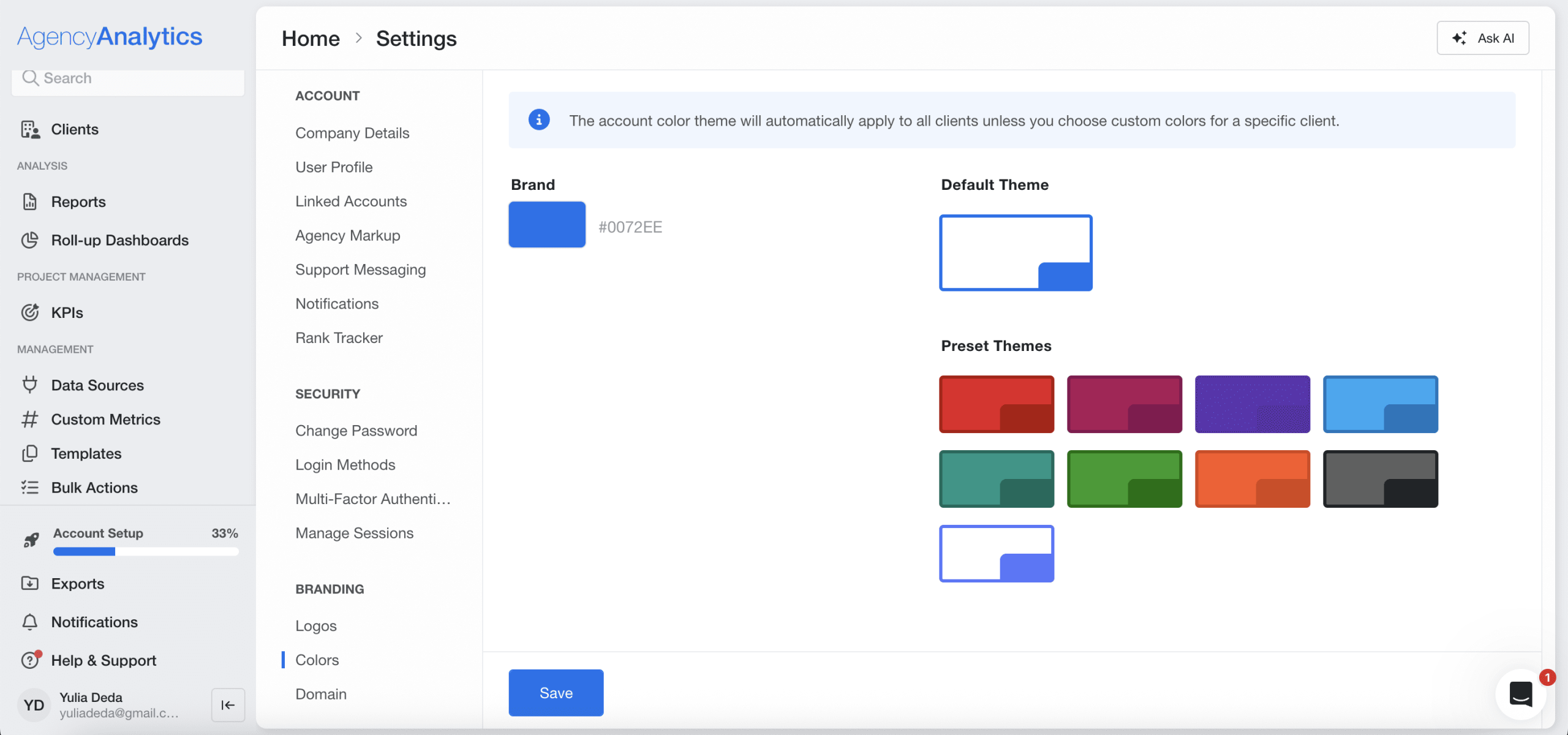1568x735 pixels.
Task: Open Manage Sessions settings
Action: coord(355,533)
